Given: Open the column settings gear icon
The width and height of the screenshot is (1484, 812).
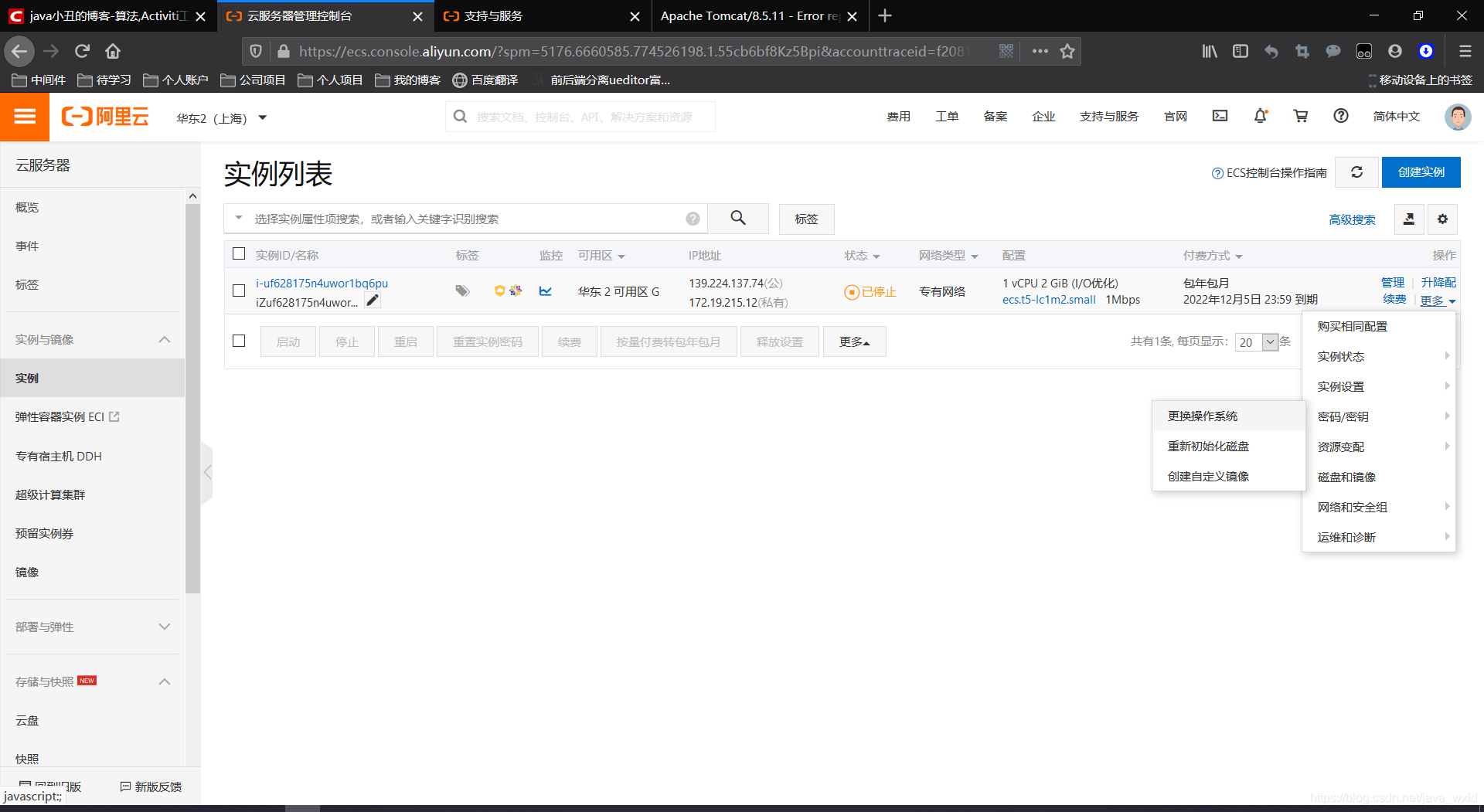Looking at the screenshot, I should (x=1442, y=219).
